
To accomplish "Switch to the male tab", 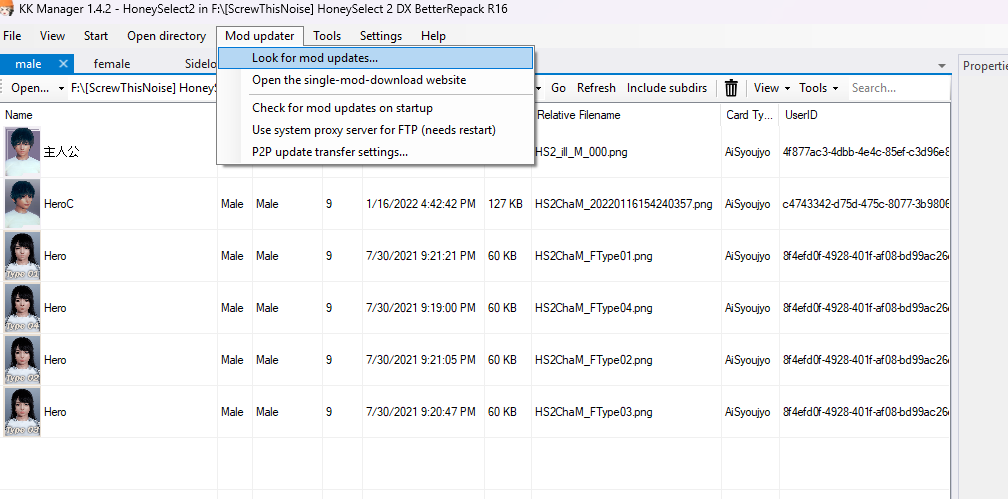I will pyautogui.click(x=28, y=64).
